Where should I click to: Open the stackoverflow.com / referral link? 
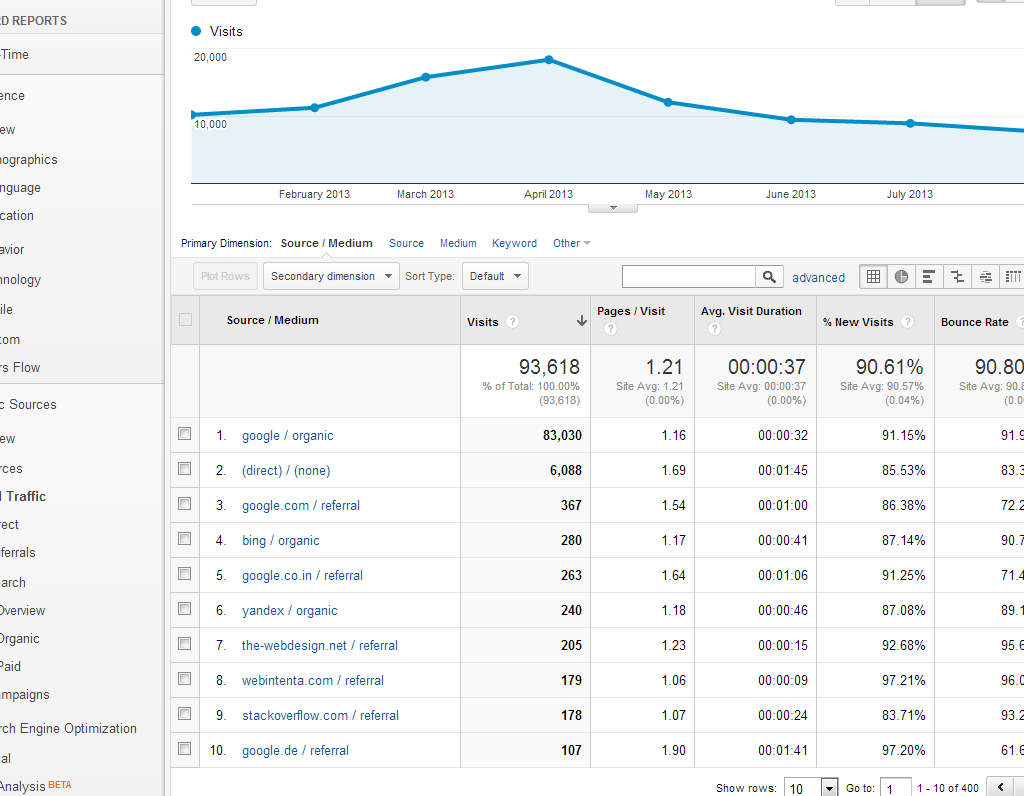pyautogui.click(x=320, y=715)
